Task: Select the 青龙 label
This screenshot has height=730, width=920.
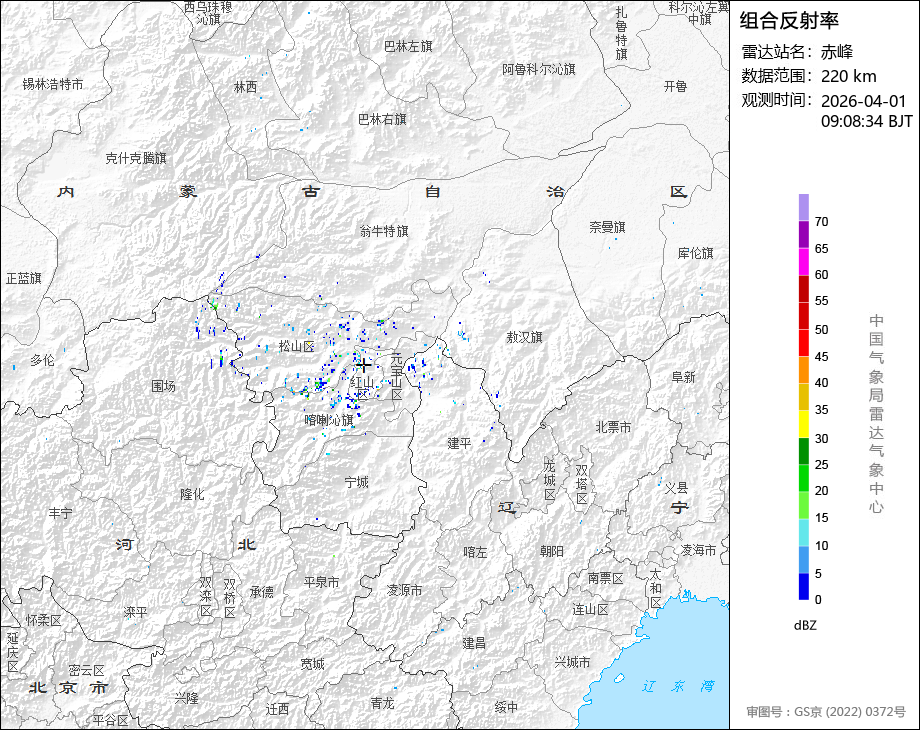Action: click(382, 702)
